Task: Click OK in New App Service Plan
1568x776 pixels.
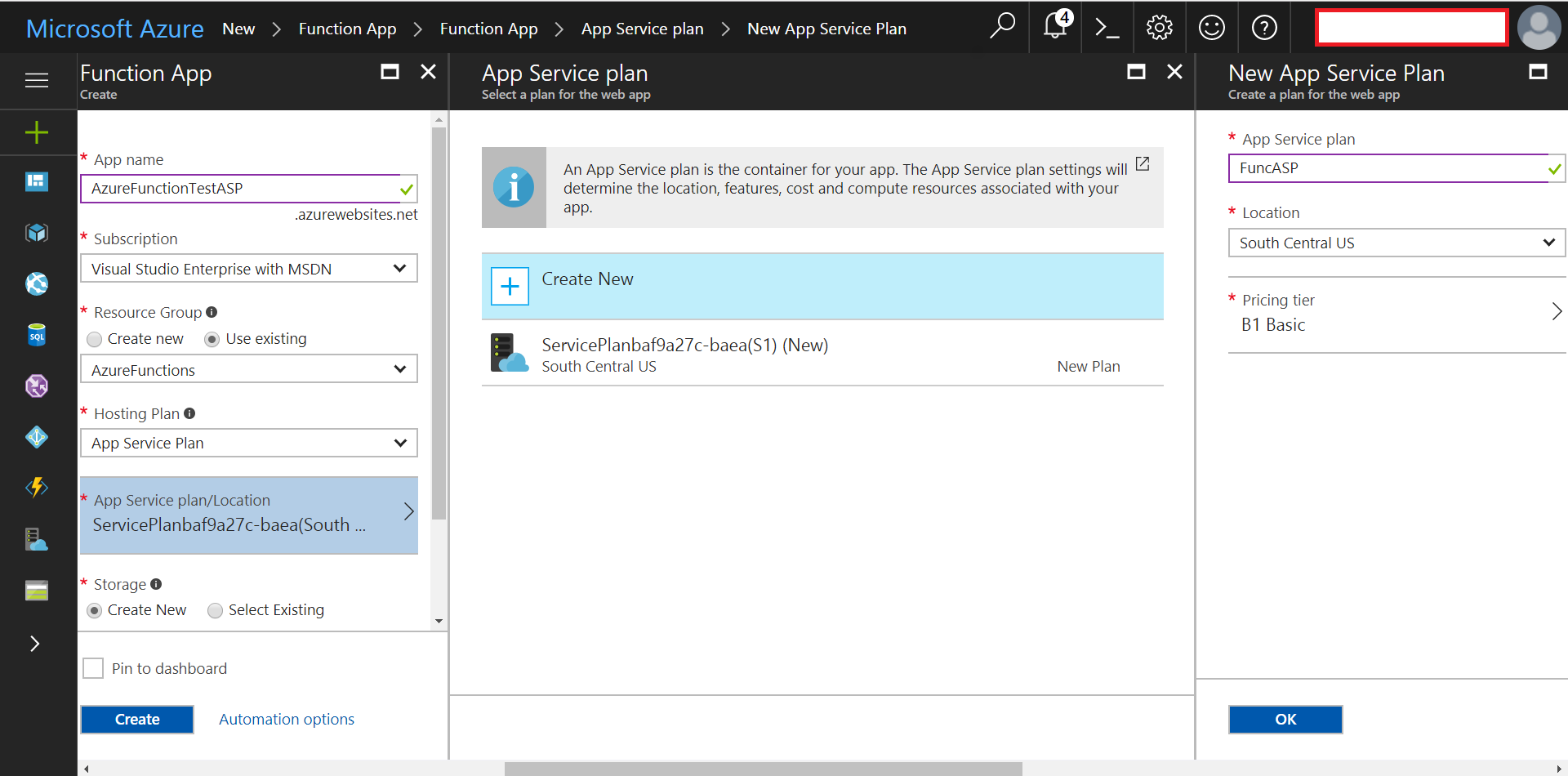Action: [1285, 720]
